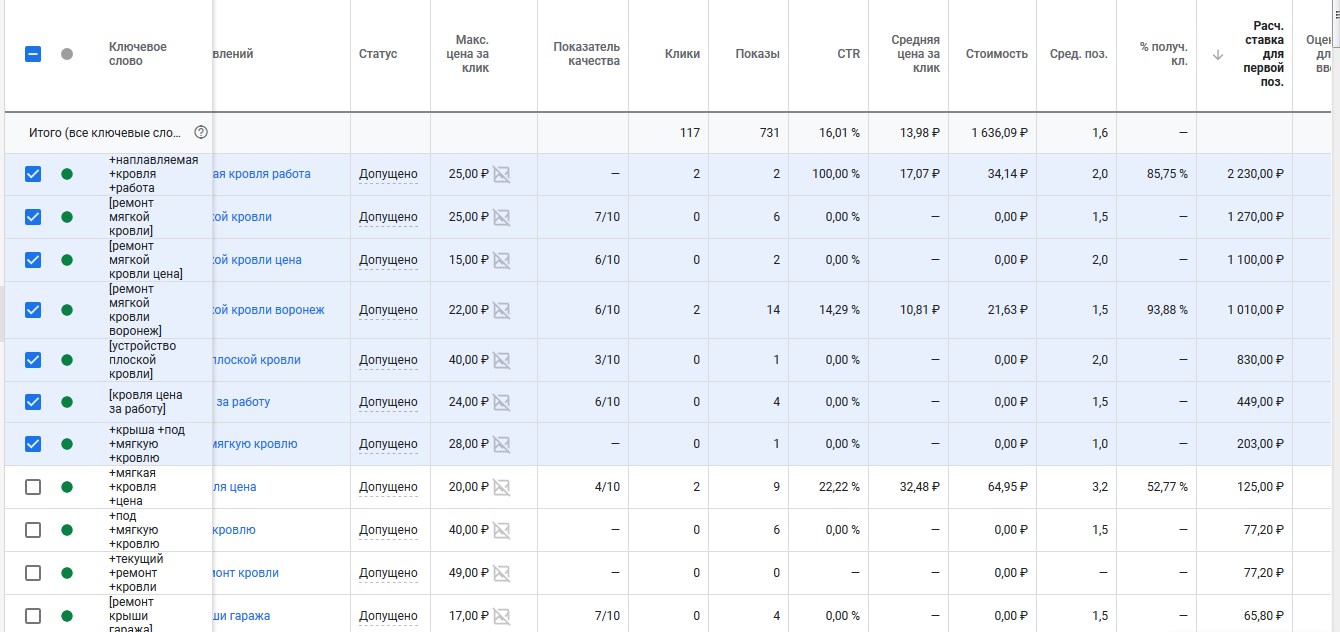Image resolution: width=1340 pixels, height=632 pixels.
Task: Check the '+под +мягкую +кровлю' row checkbox
Action: coord(33,530)
